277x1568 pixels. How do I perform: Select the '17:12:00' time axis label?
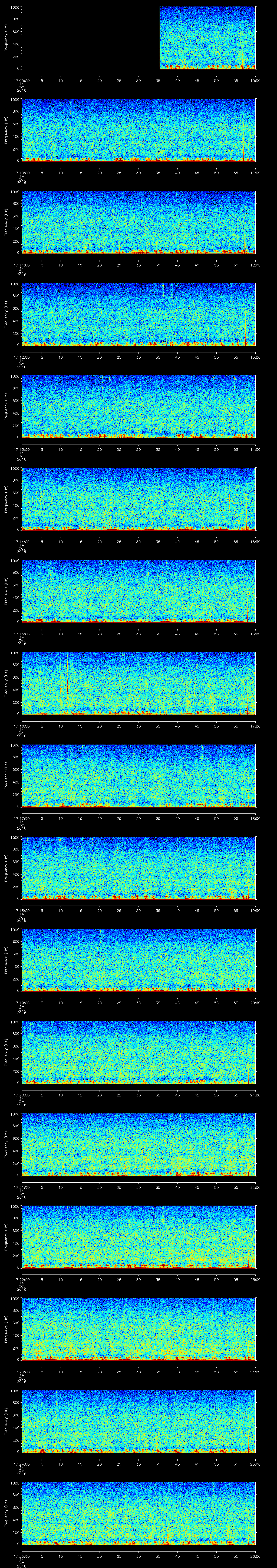[x=21, y=357]
